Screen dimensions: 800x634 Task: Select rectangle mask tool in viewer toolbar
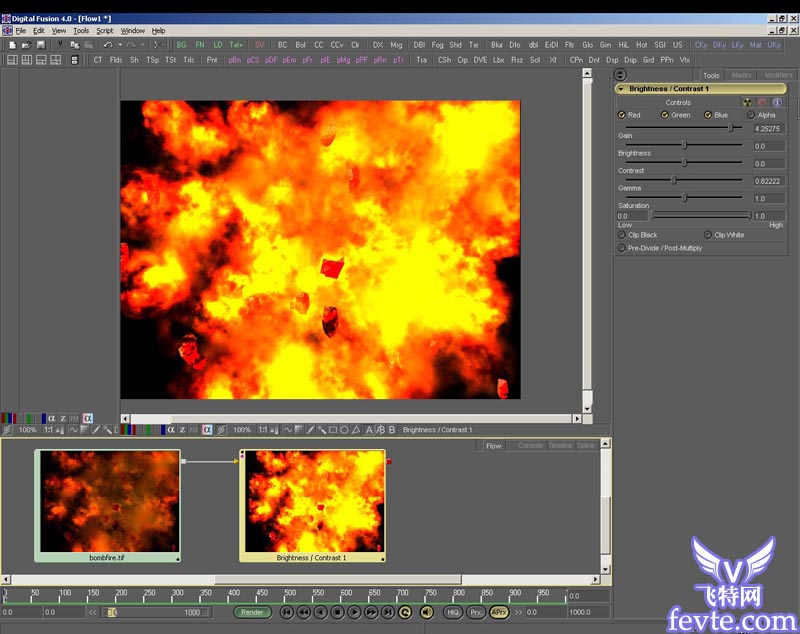[333, 430]
